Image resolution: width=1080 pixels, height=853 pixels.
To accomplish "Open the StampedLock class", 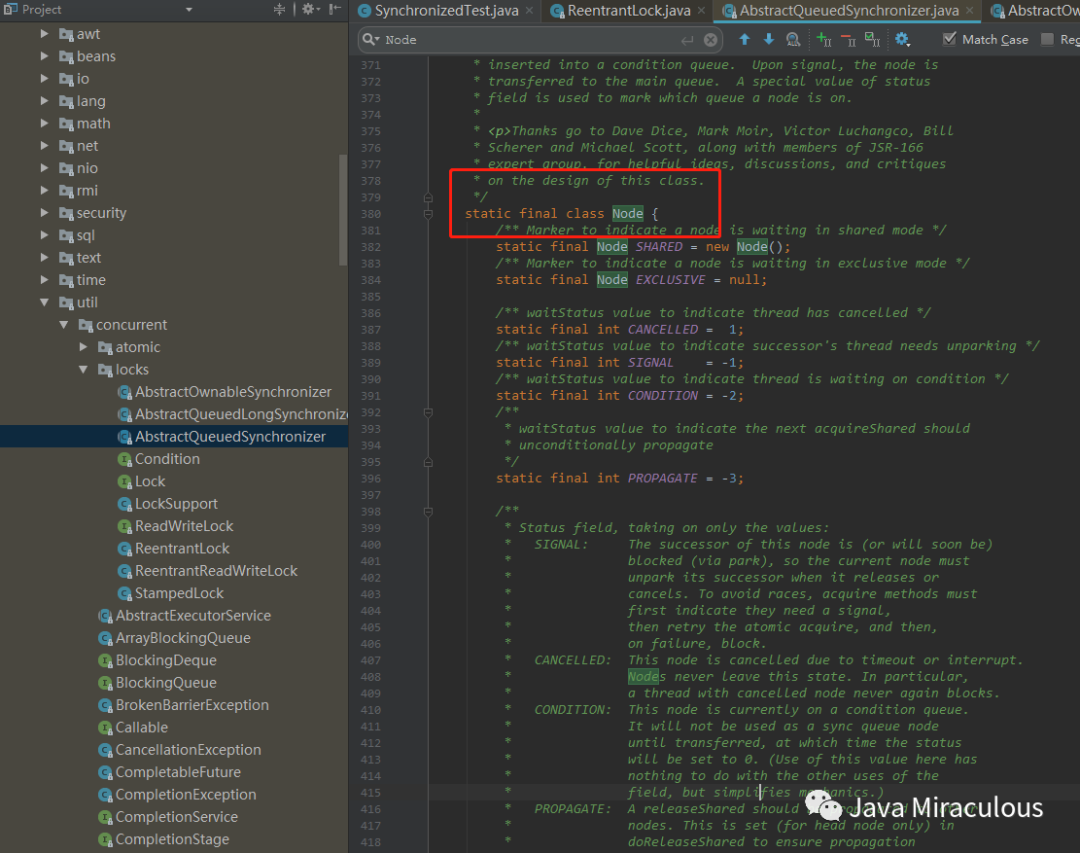I will tap(179, 593).
